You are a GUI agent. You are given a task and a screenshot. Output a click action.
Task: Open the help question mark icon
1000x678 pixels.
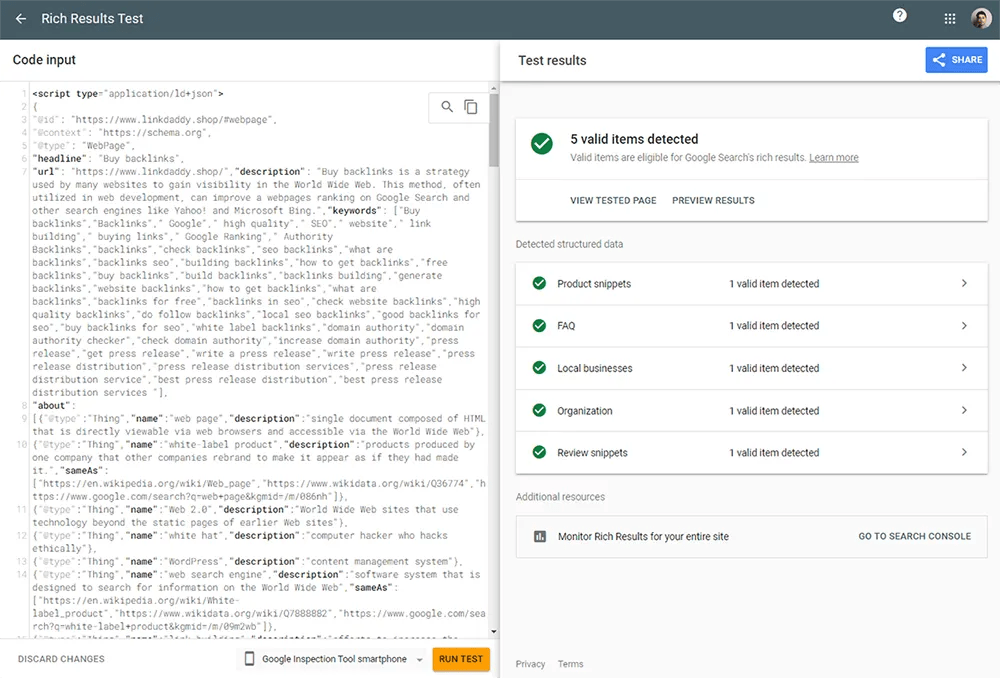899,15
